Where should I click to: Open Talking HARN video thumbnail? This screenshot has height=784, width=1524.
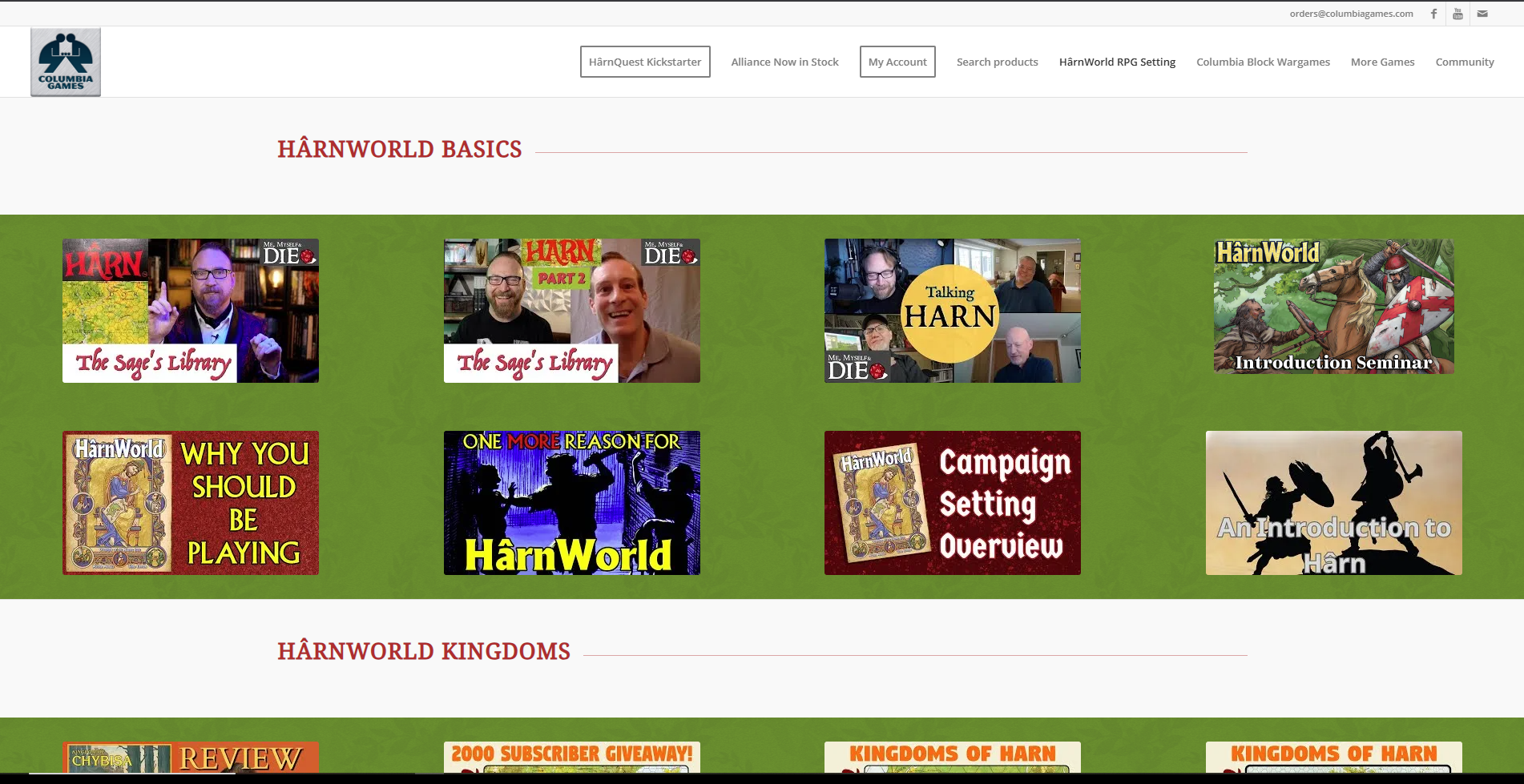point(953,311)
